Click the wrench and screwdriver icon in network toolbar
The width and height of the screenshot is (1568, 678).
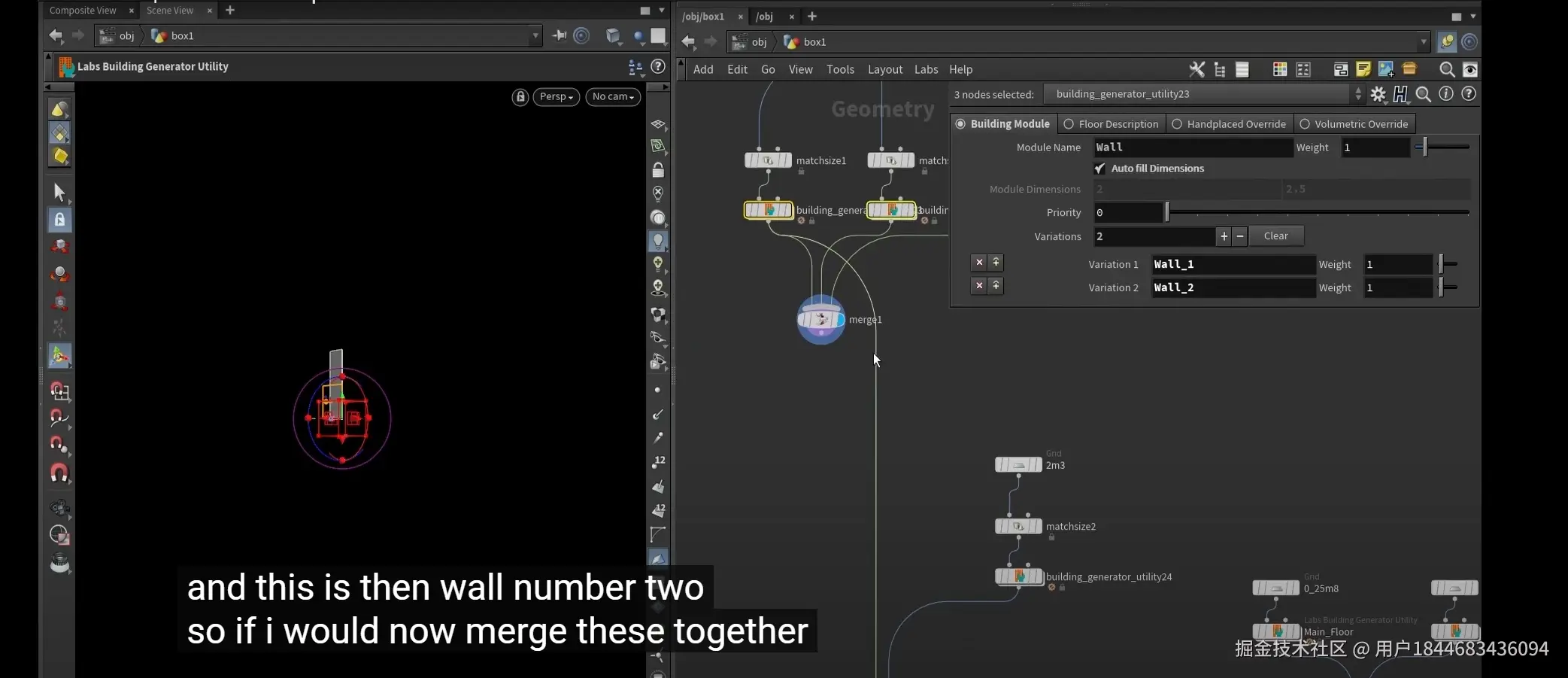pyautogui.click(x=1196, y=69)
